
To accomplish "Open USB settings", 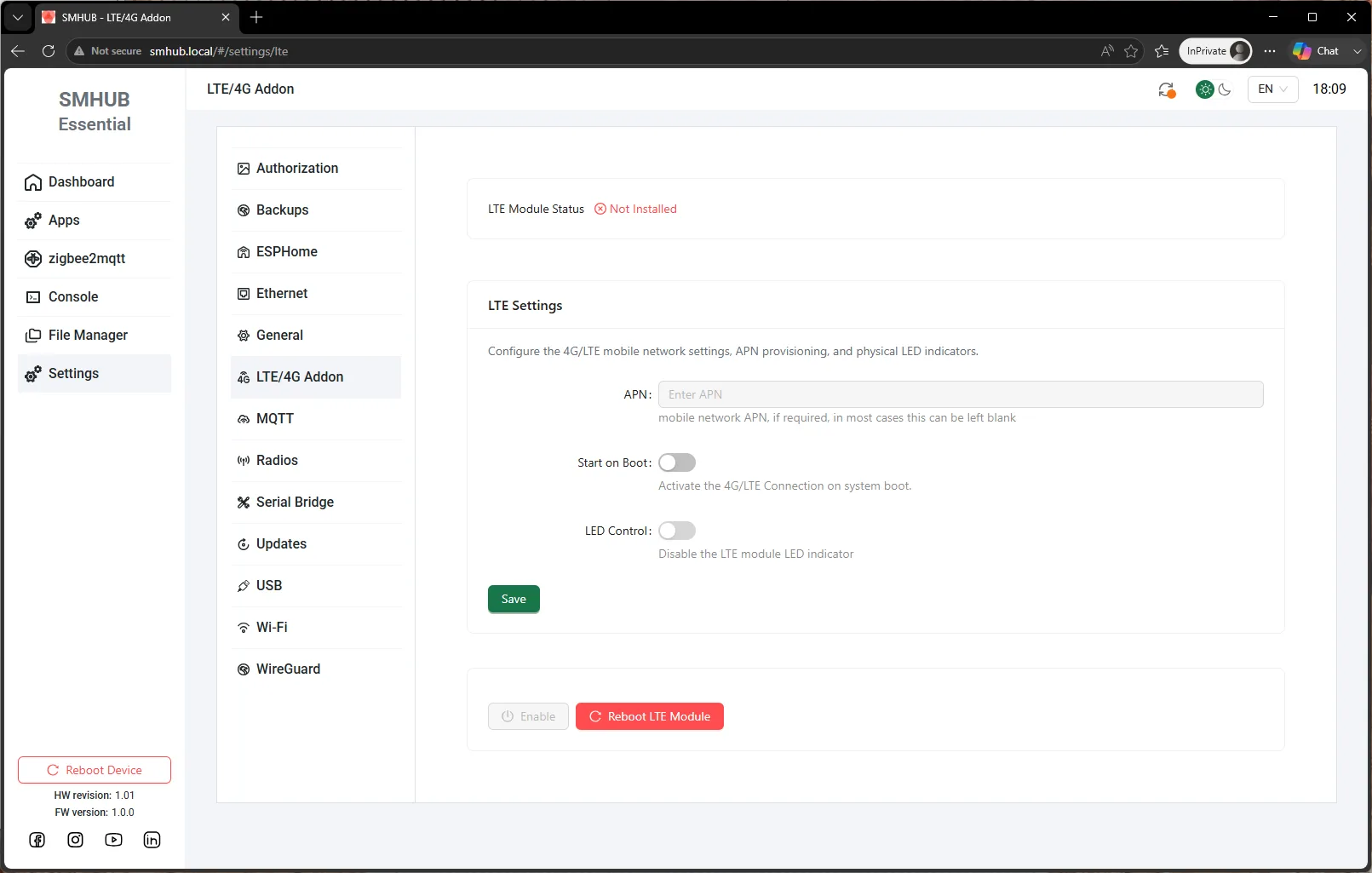I will 316,586.
